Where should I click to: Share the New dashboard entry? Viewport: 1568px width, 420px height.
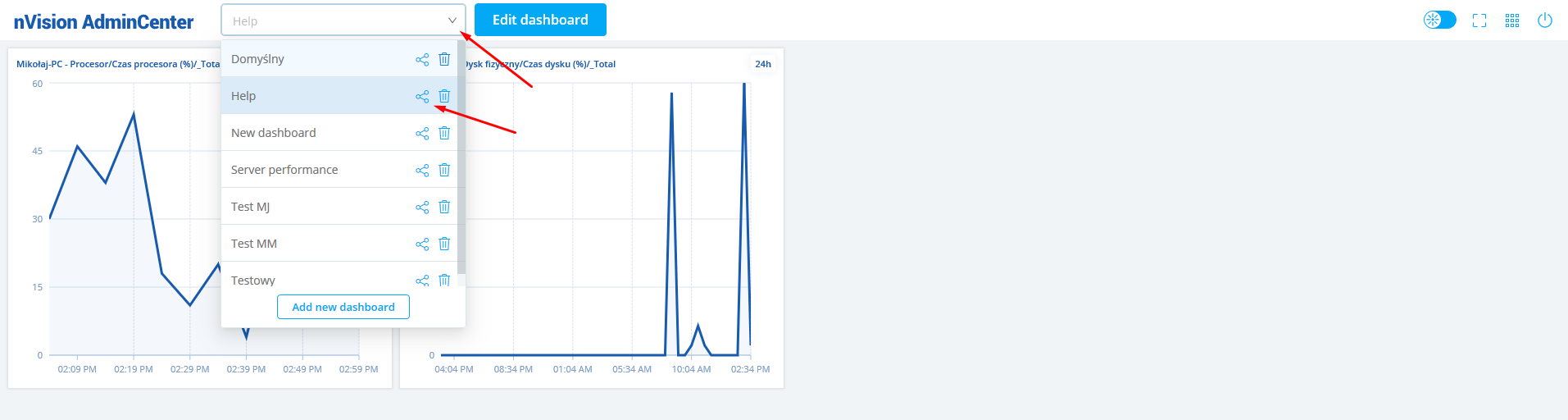point(422,133)
